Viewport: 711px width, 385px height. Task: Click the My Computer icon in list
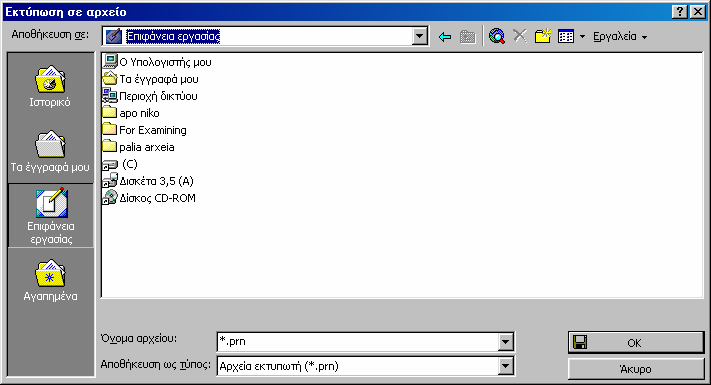tap(110, 61)
